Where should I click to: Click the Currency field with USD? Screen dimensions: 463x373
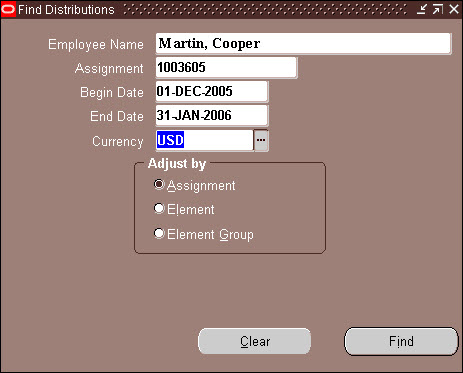coord(205,140)
